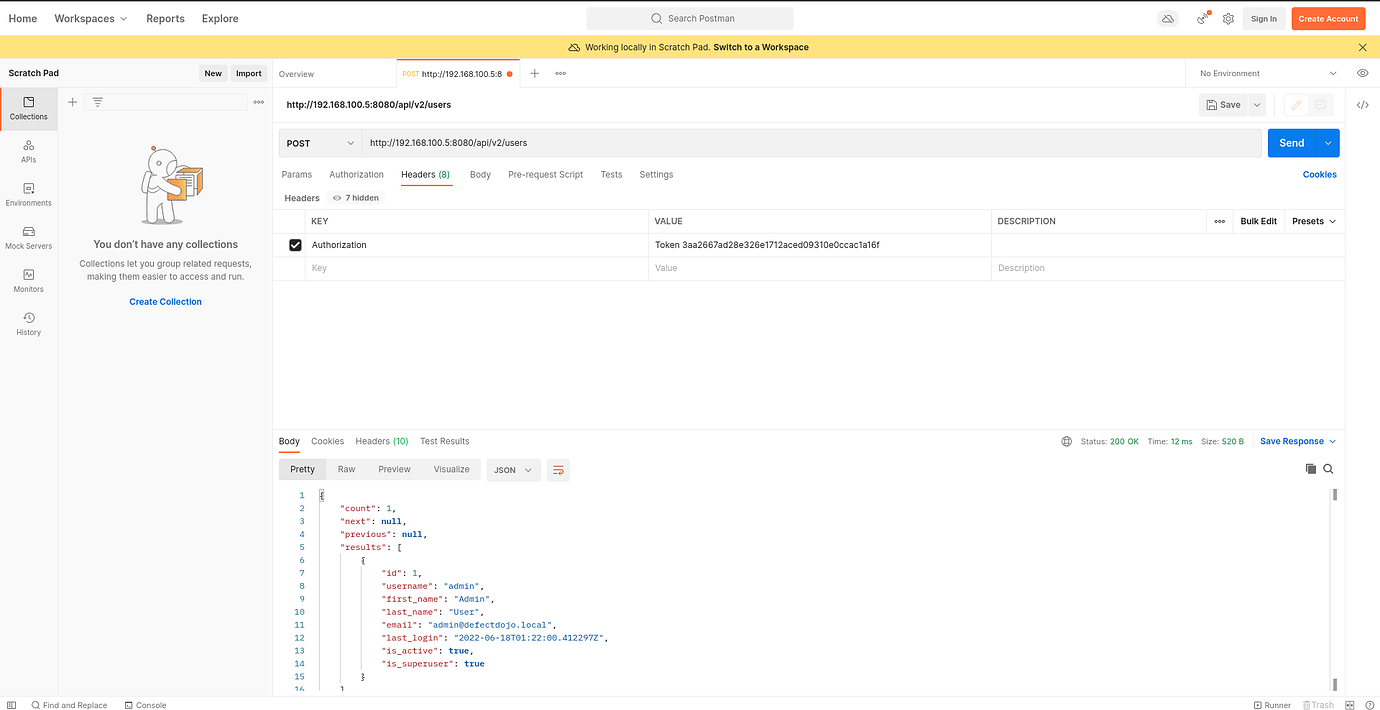
Task: Select the APIs sidebar icon
Action: click(x=28, y=151)
